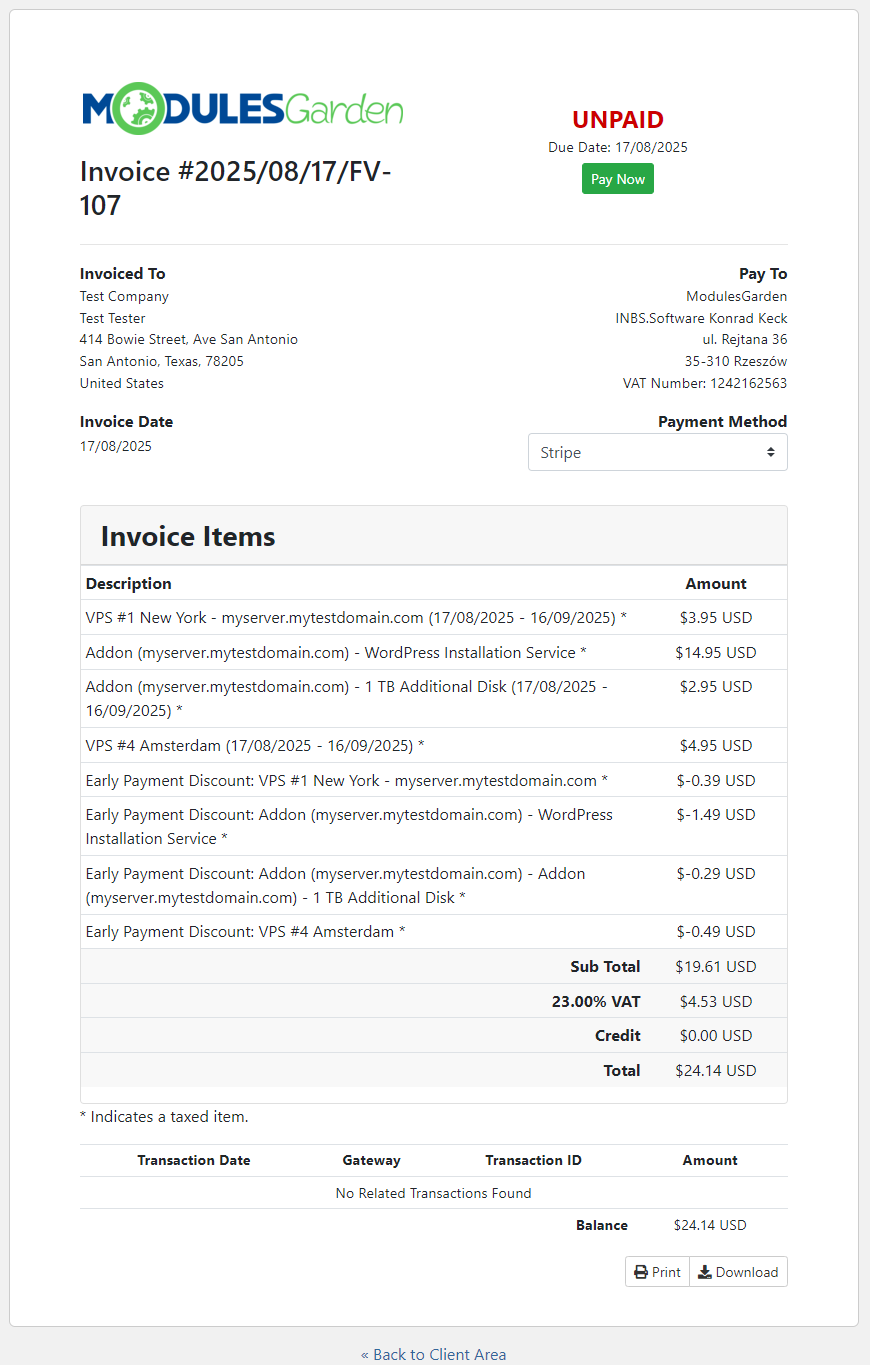The width and height of the screenshot is (870, 1365).
Task: Click the UNPAID status label
Action: [x=617, y=119]
